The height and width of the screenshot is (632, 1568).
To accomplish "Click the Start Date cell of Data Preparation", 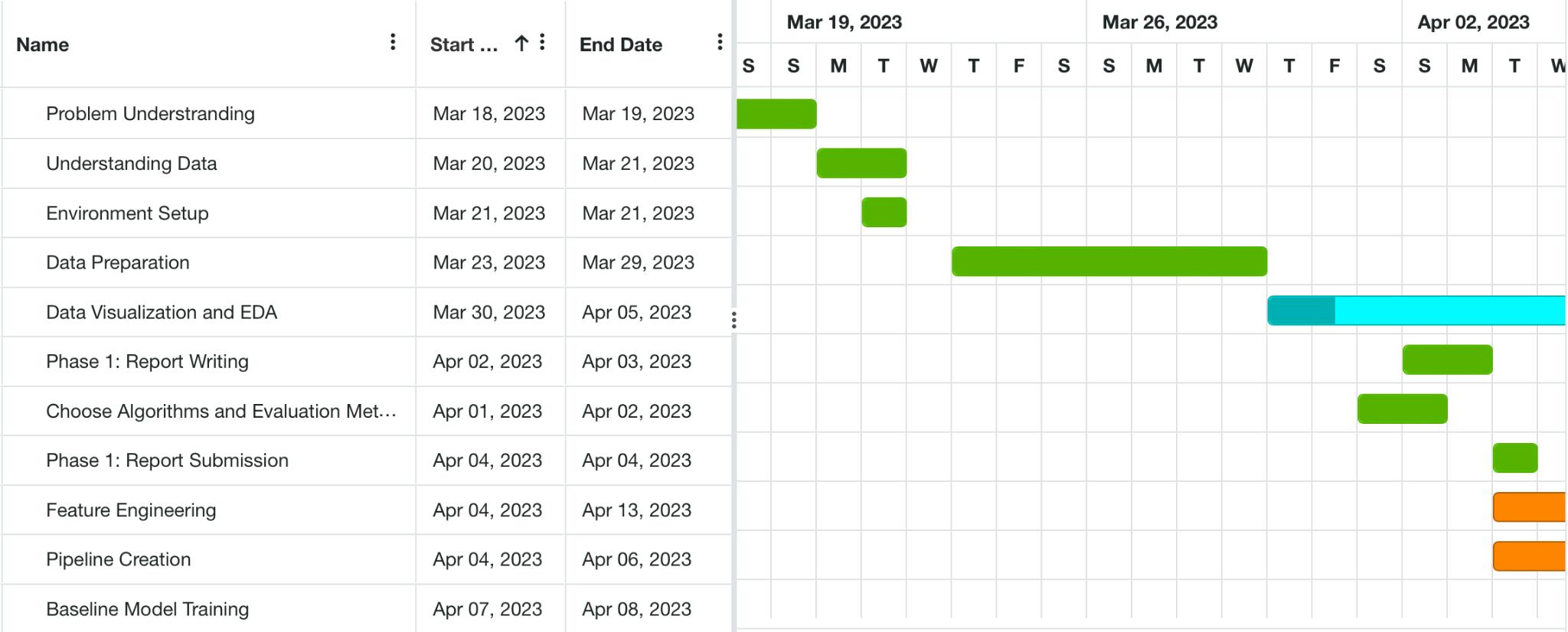I will click(489, 262).
